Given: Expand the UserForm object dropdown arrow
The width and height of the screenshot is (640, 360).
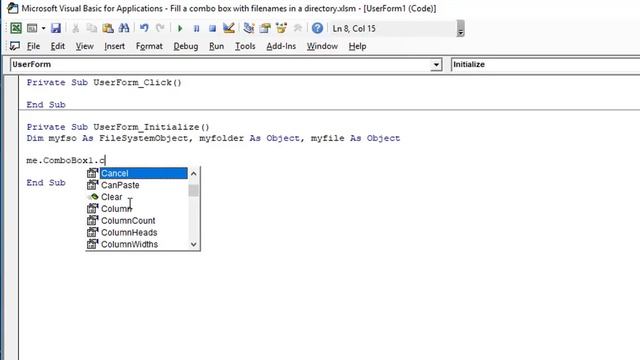Looking at the screenshot, I should tap(436, 65).
